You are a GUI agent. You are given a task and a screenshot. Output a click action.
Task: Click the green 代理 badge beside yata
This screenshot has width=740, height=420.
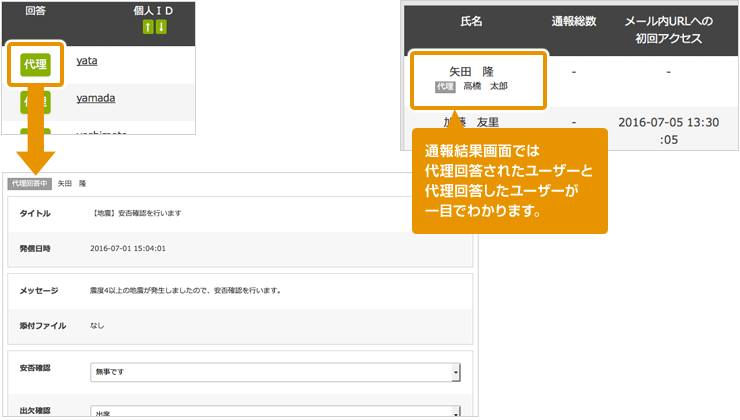pos(36,62)
